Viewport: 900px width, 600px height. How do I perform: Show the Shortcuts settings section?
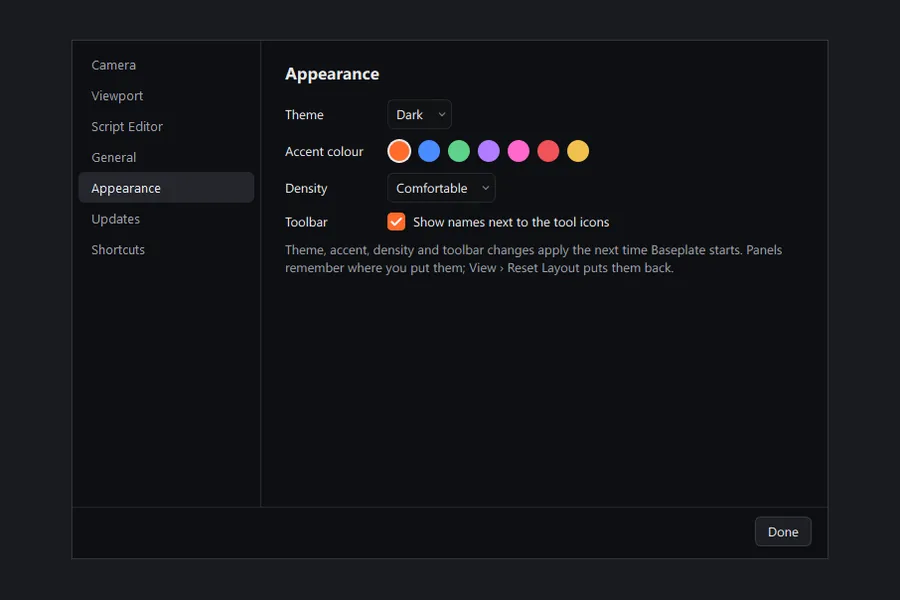click(x=166, y=250)
